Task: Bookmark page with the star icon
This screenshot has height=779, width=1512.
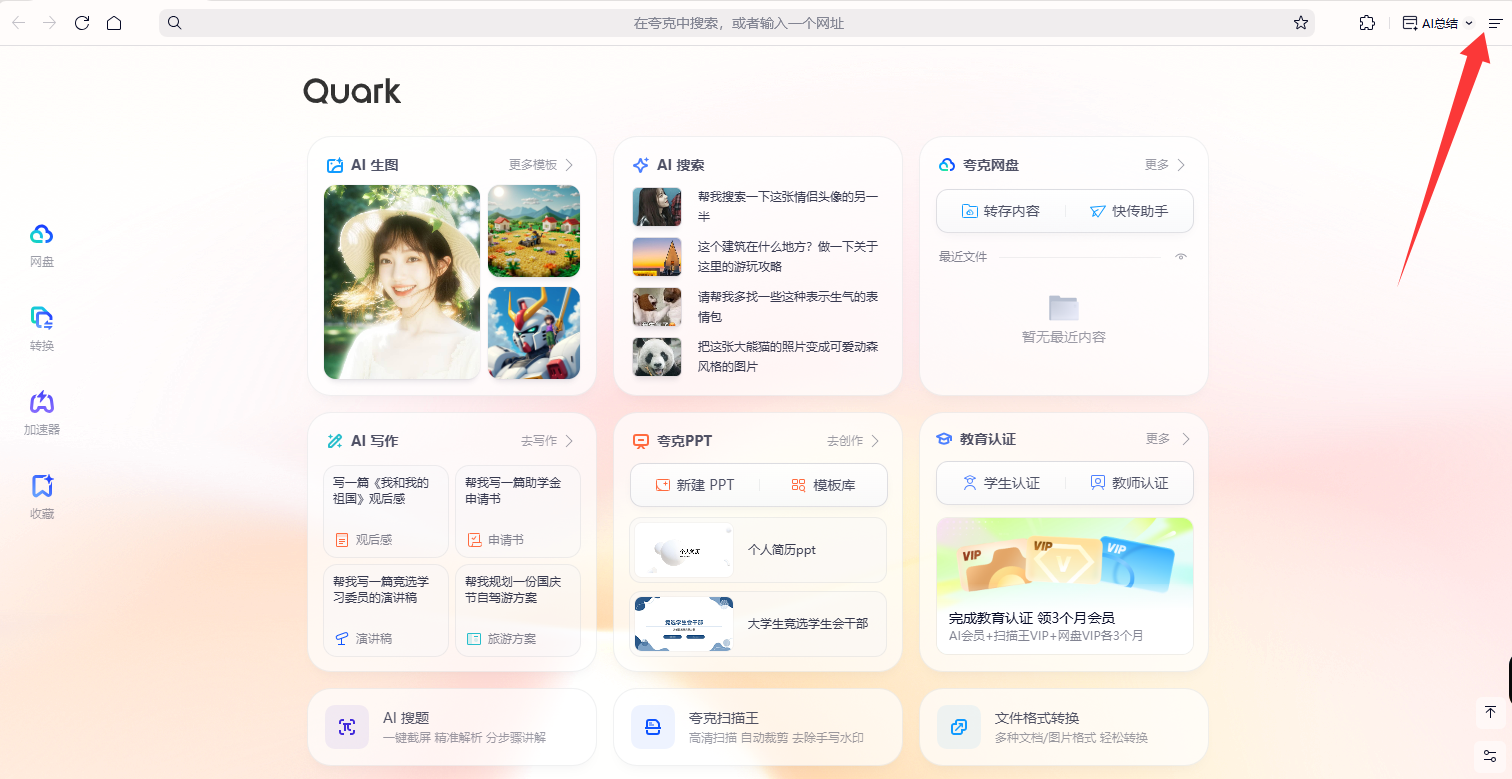Action: pyautogui.click(x=1300, y=23)
